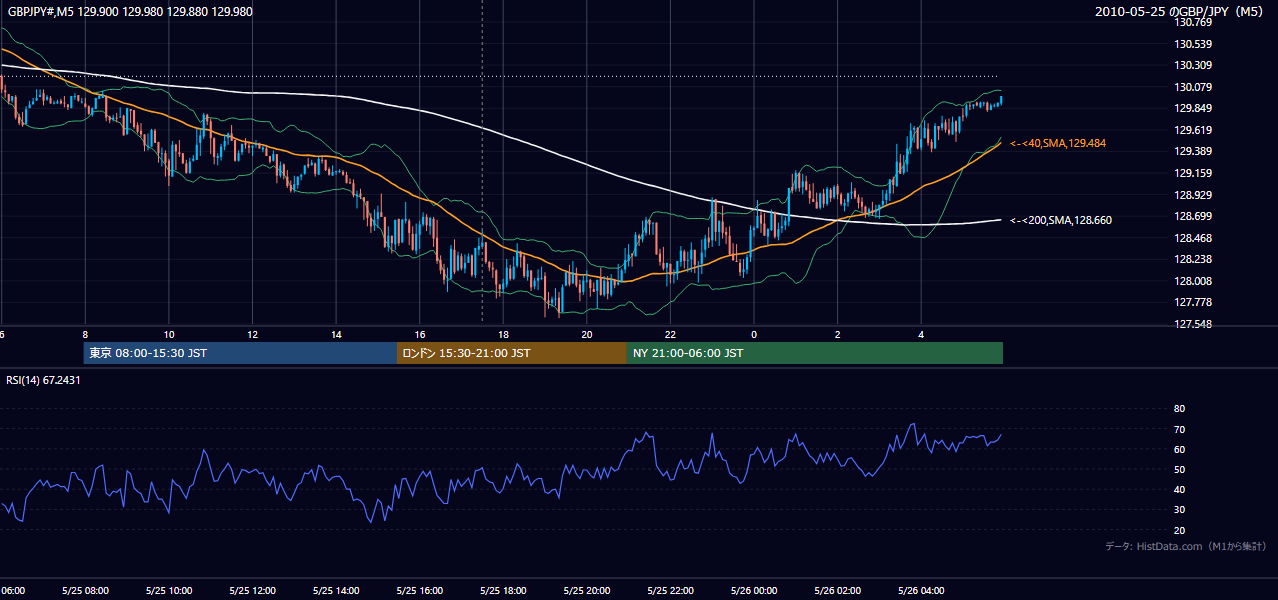Select the 5/26 04:00 time axis label
The width and height of the screenshot is (1278, 600).
tap(921, 591)
